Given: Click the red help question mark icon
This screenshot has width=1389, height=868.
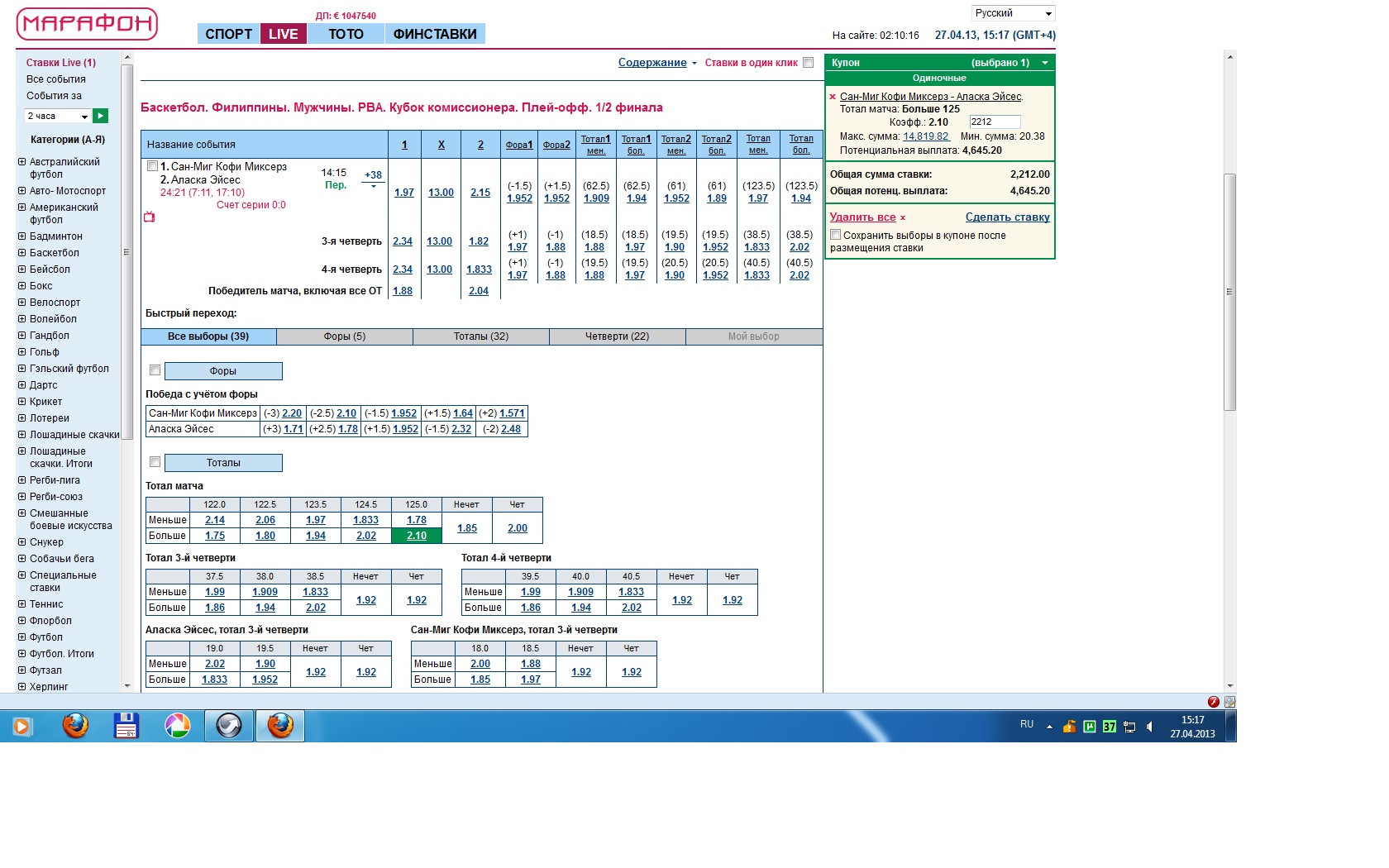Looking at the screenshot, I should coord(1214,702).
